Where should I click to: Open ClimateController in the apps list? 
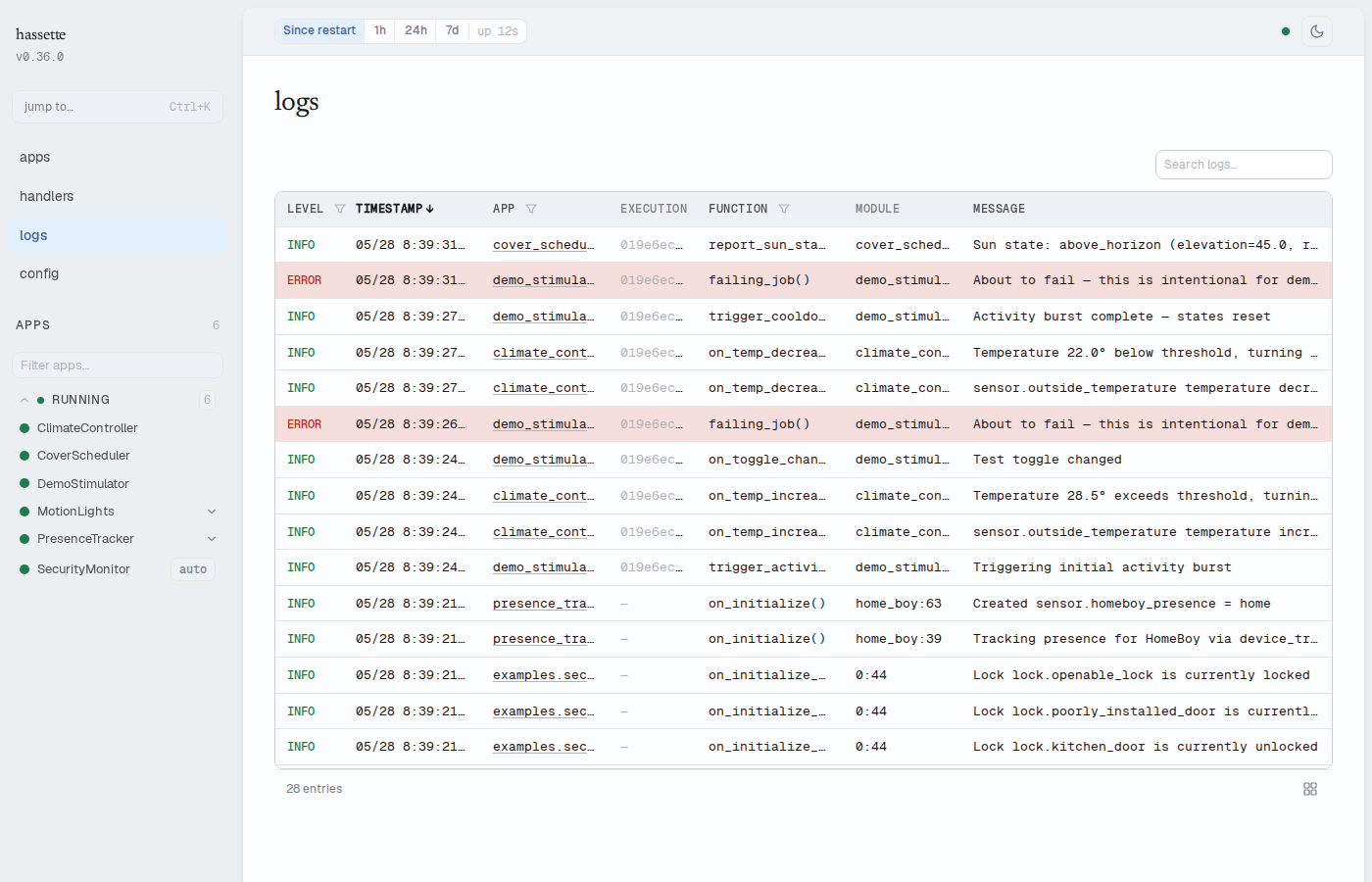[x=87, y=428]
